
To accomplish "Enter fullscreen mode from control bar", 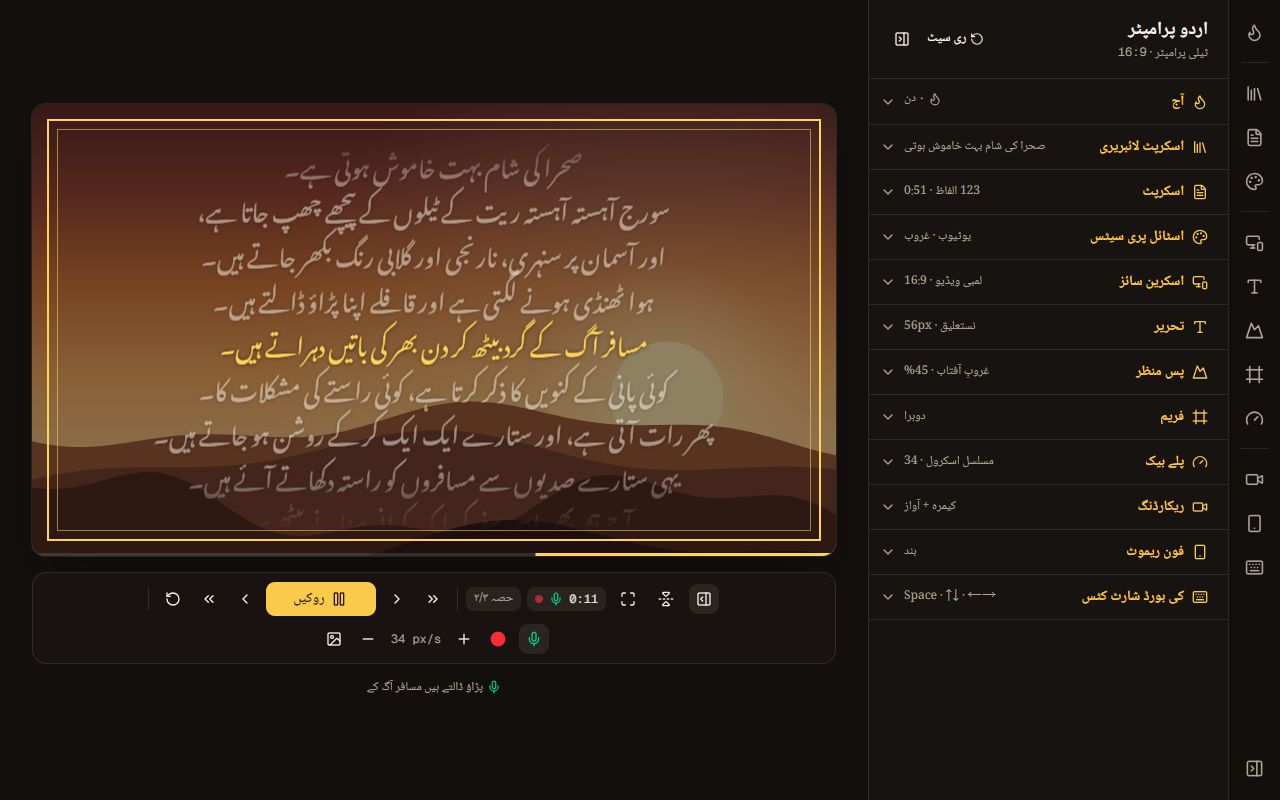I will (x=628, y=599).
